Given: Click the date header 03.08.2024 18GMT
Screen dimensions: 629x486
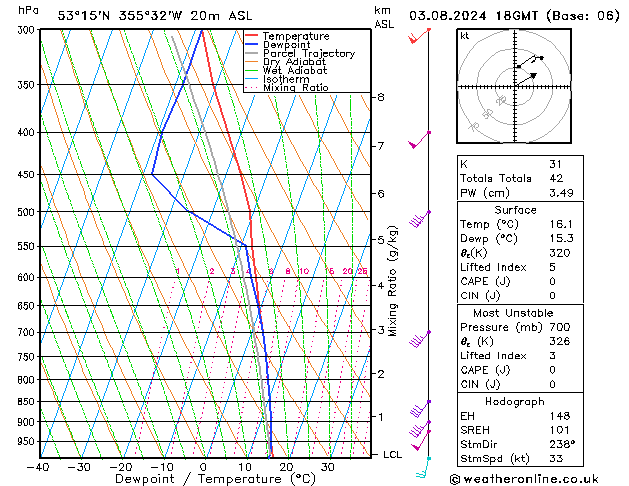Looking at the screenshot, I should [473, 16].
